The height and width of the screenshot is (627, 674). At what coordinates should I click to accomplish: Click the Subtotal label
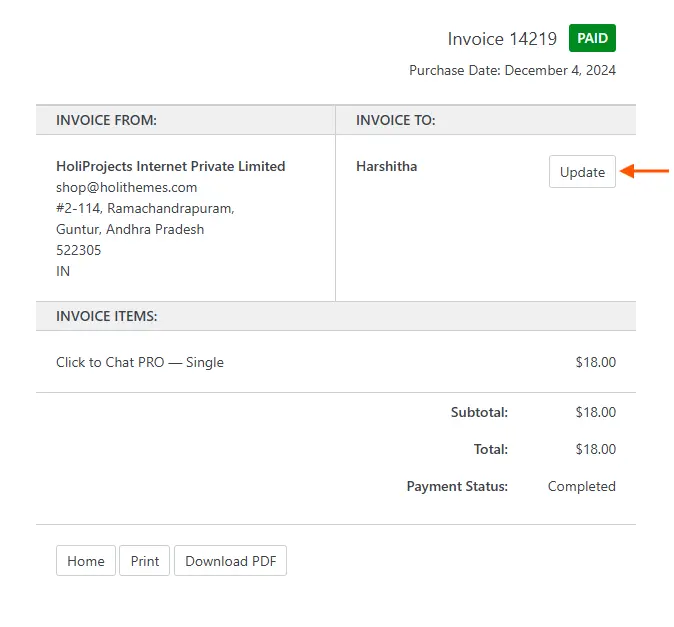click(x=480, y=412)
